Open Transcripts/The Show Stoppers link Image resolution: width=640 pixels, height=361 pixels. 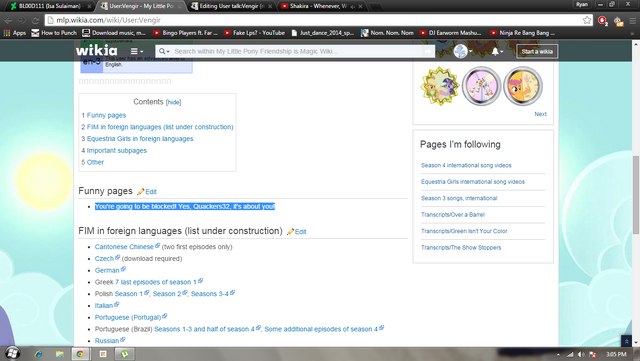pyautogui.click(x=461, y=247)
